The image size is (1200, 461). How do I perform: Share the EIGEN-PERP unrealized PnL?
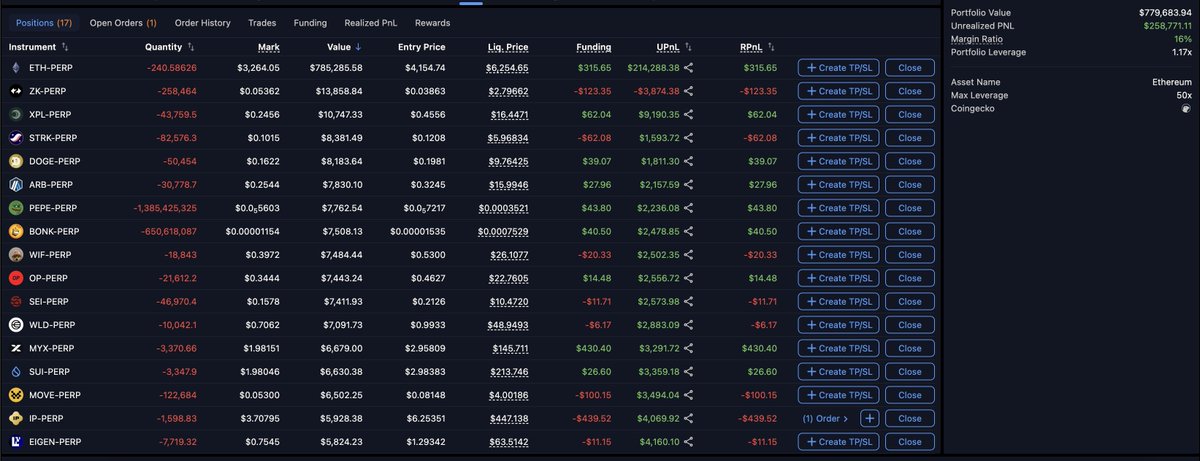(x=689, y=442)
